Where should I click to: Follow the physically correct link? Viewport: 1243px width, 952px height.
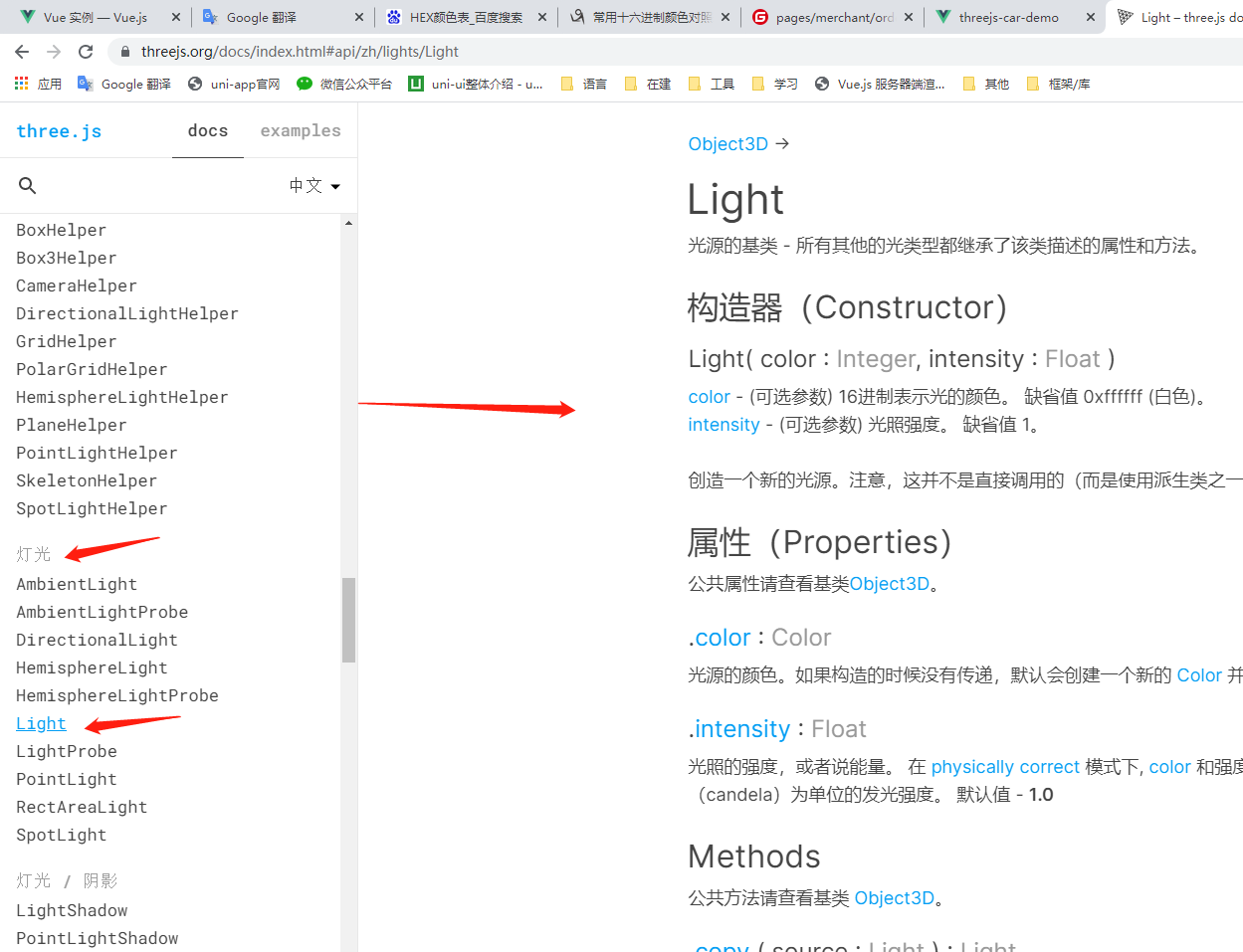pyautogui.click(x=1005, y=767)
